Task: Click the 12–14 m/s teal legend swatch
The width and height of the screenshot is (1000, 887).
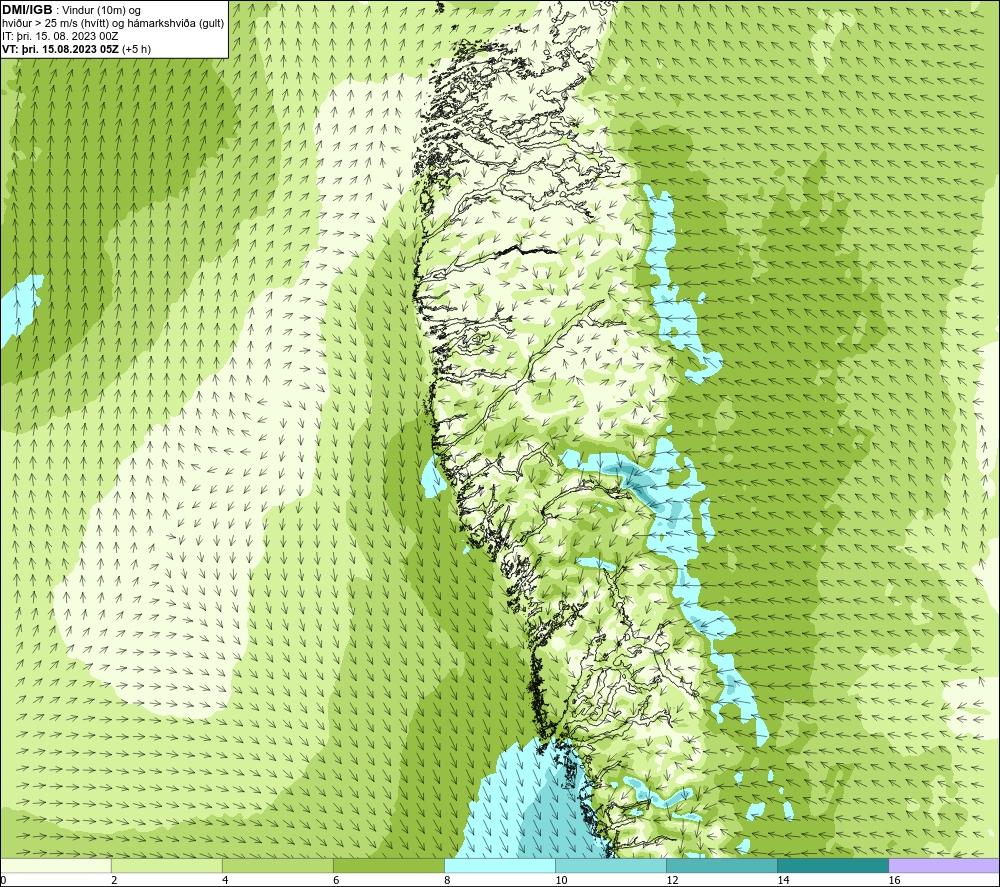Action: (722, 866)
